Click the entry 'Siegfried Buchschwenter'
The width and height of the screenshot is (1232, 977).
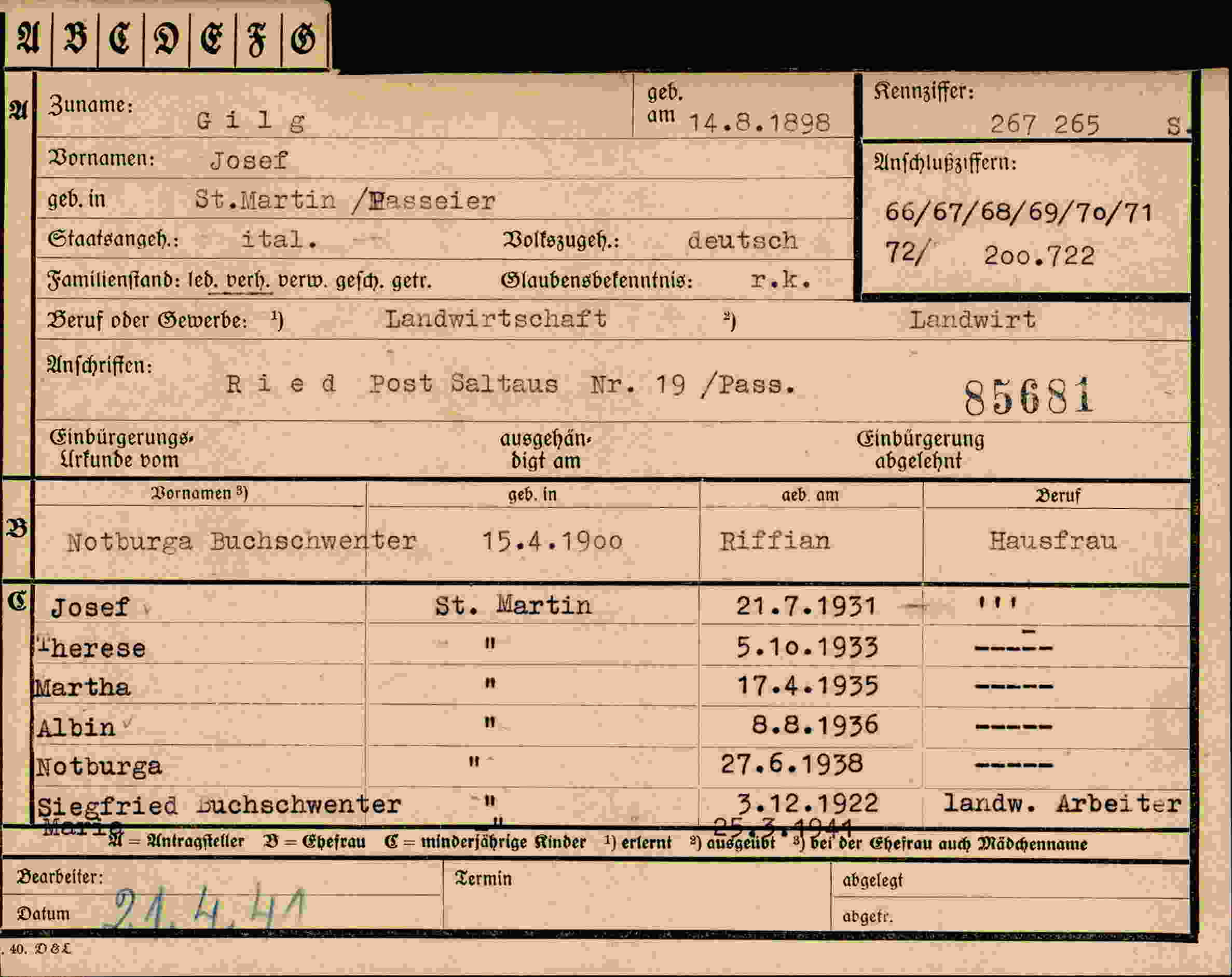coord(220,805)
